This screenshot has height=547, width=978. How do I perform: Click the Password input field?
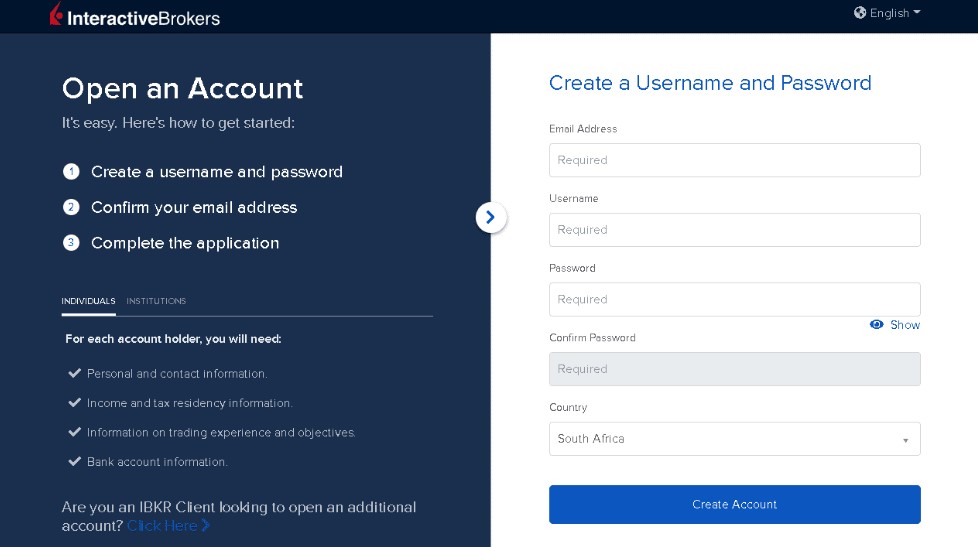click(x=734, y=299)
